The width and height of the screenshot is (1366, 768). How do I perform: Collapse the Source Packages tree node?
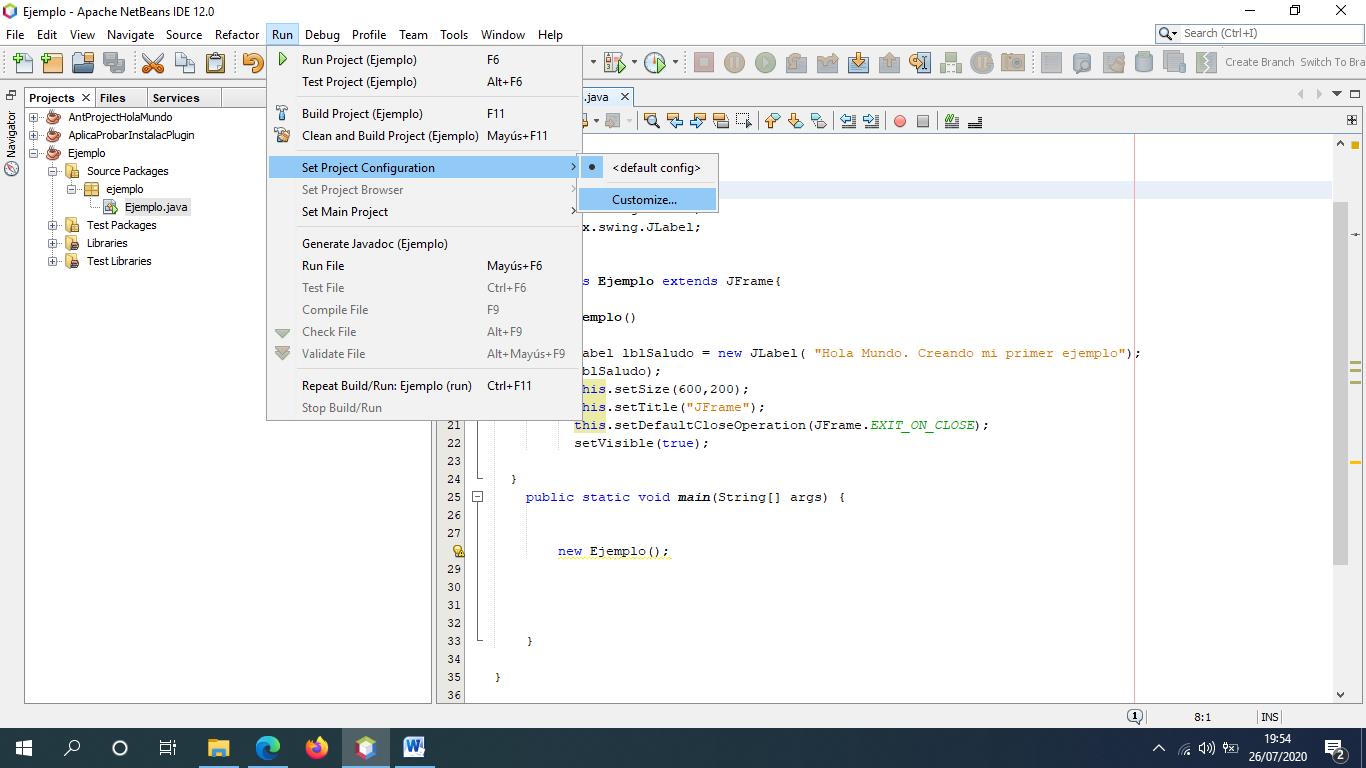53,171
